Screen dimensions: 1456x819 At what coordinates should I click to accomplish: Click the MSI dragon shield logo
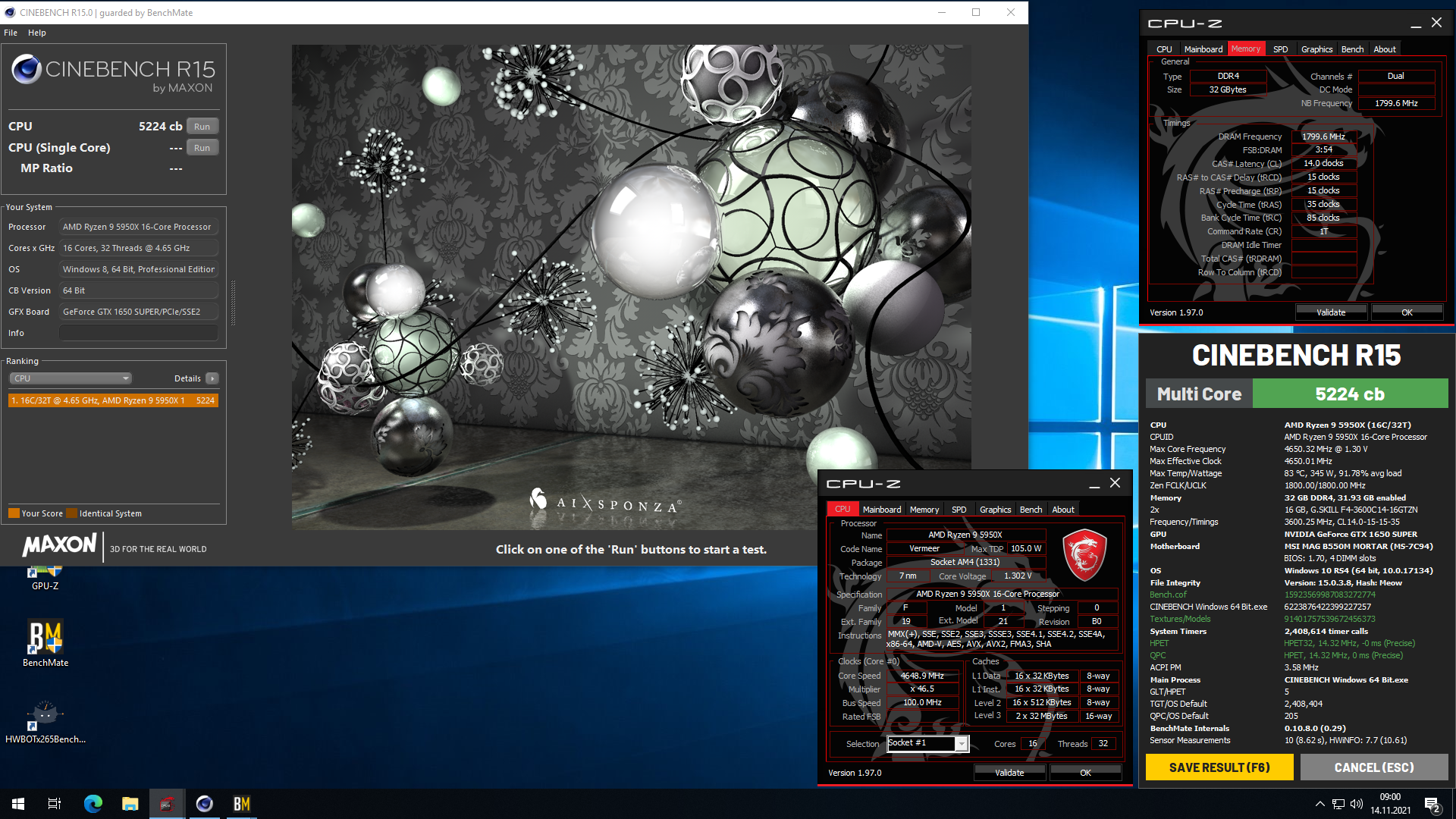point(1084,555)
